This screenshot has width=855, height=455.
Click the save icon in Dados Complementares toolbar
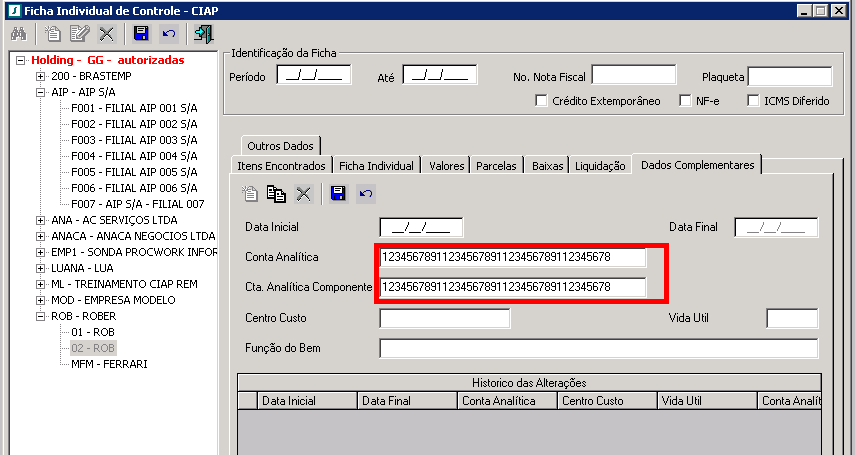tap(338, 194)
